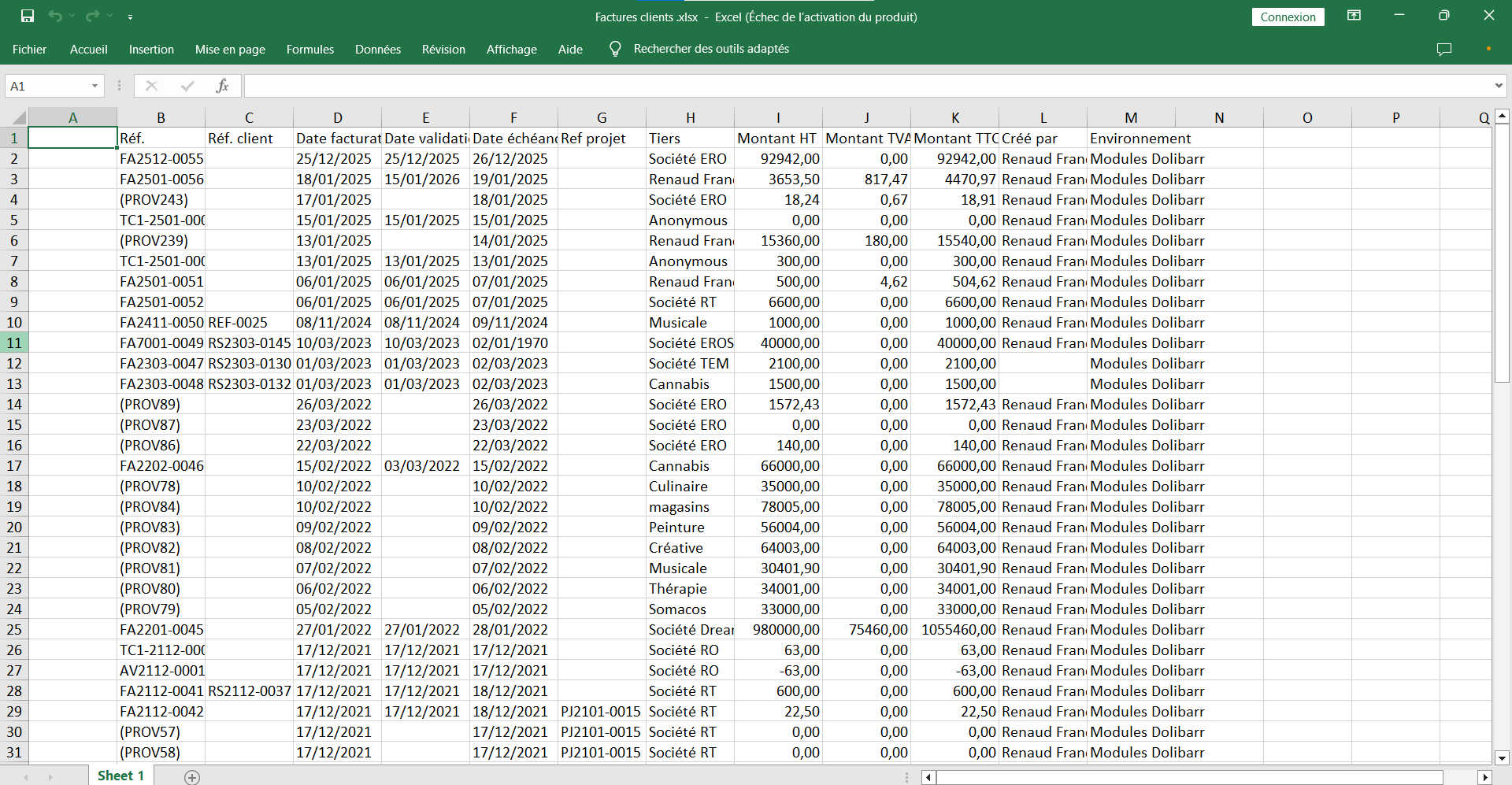Click the Save icon in title bar
Image resolution: width=1512 pixels, height=785 pixels.
tap(28, 16)
